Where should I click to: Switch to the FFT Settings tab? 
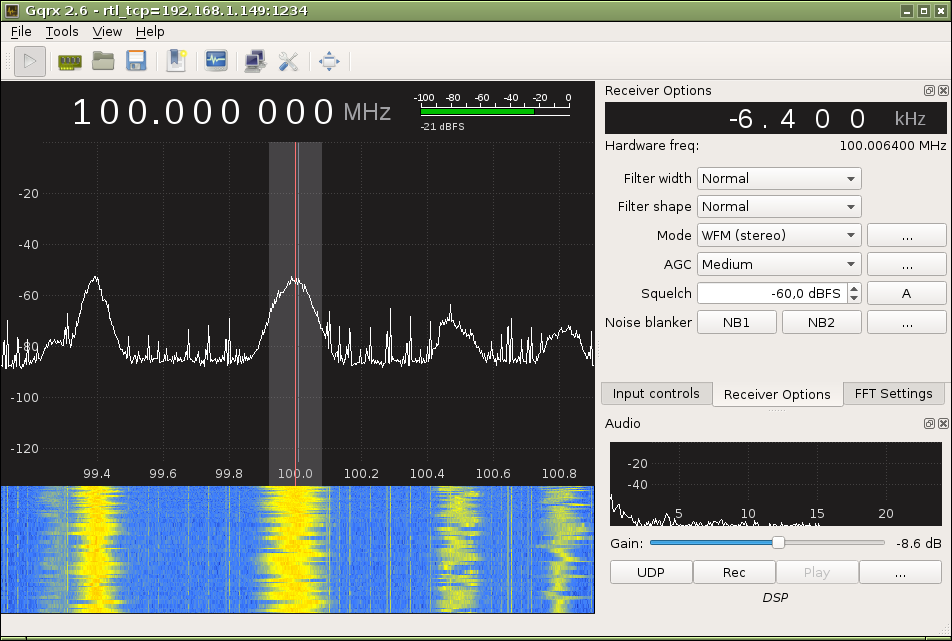coord(893,393)
